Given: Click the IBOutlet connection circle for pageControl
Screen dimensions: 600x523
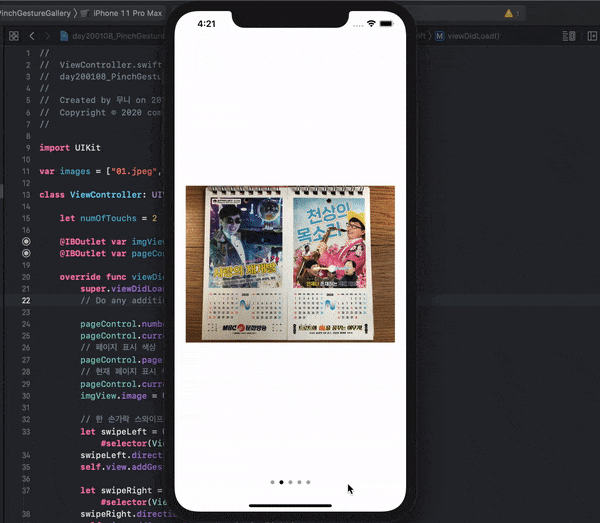Looking at the screenshot, I should click(x=26, y=253).
